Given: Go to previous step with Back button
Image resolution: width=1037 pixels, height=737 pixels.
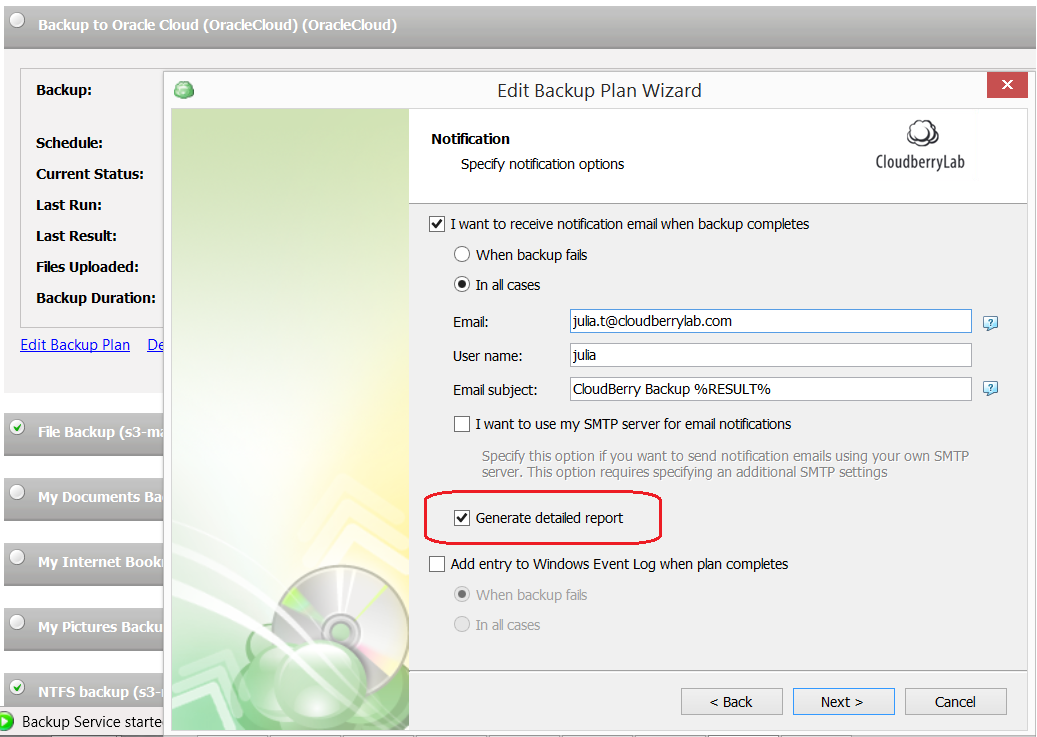Looking at the screenshot, I should point(731,702).
